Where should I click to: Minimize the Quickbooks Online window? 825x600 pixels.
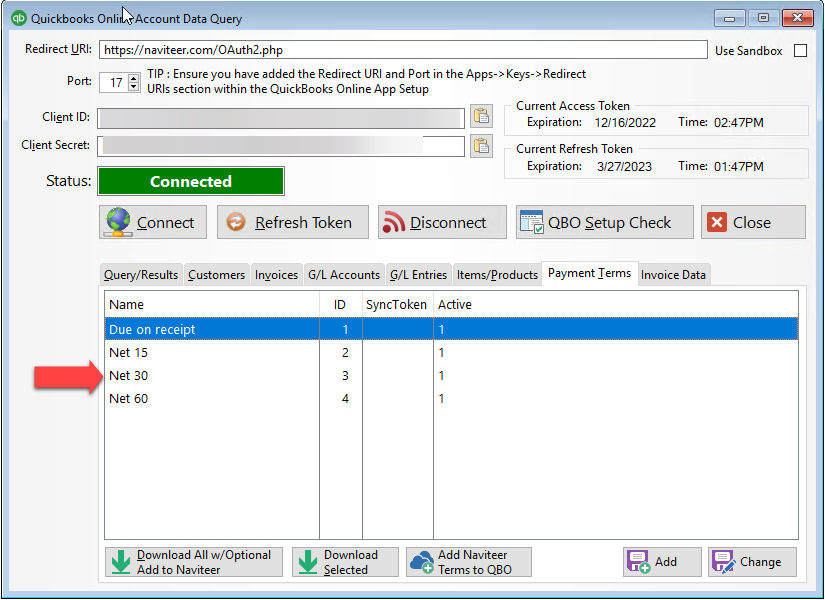pyautogui.click(x=729, y=18)
